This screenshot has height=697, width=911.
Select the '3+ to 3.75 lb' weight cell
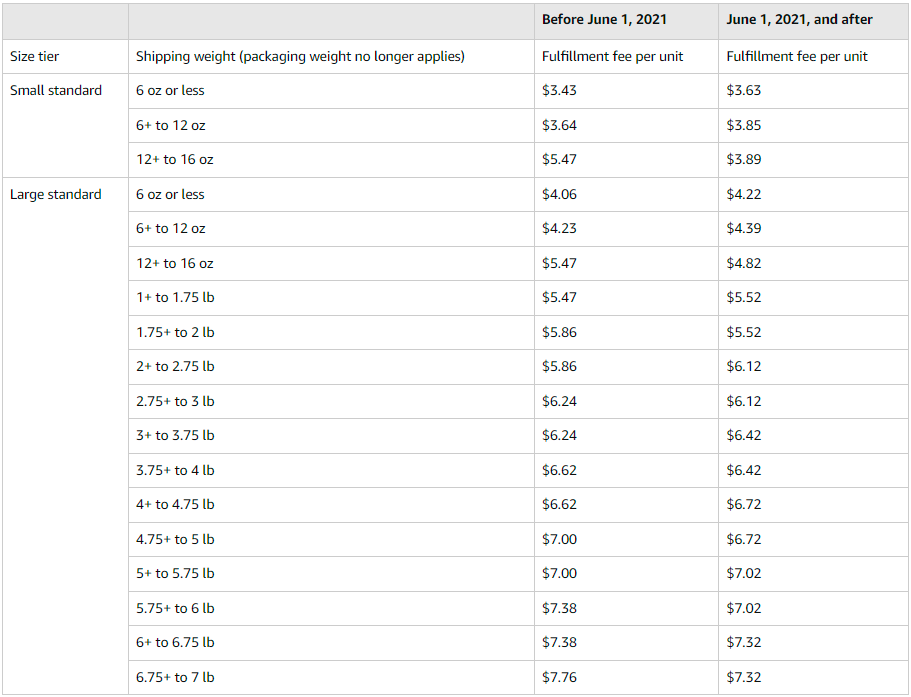point(331,436)
